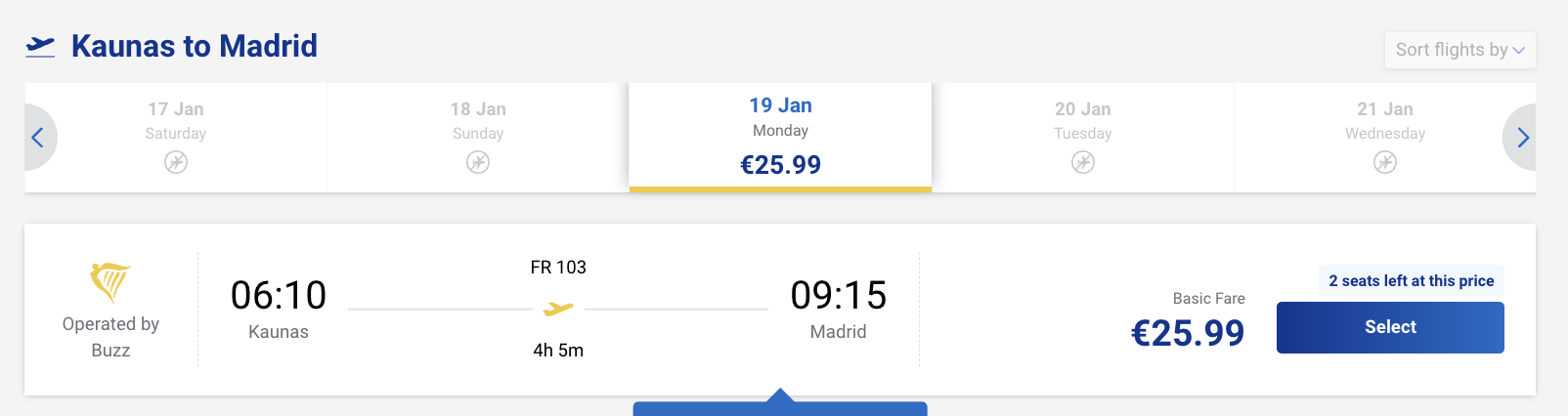The width and height of the screenshot is (1568, 416).
Task: Click the departing plane icon beside the heading
Action: [x=40, y=46]
